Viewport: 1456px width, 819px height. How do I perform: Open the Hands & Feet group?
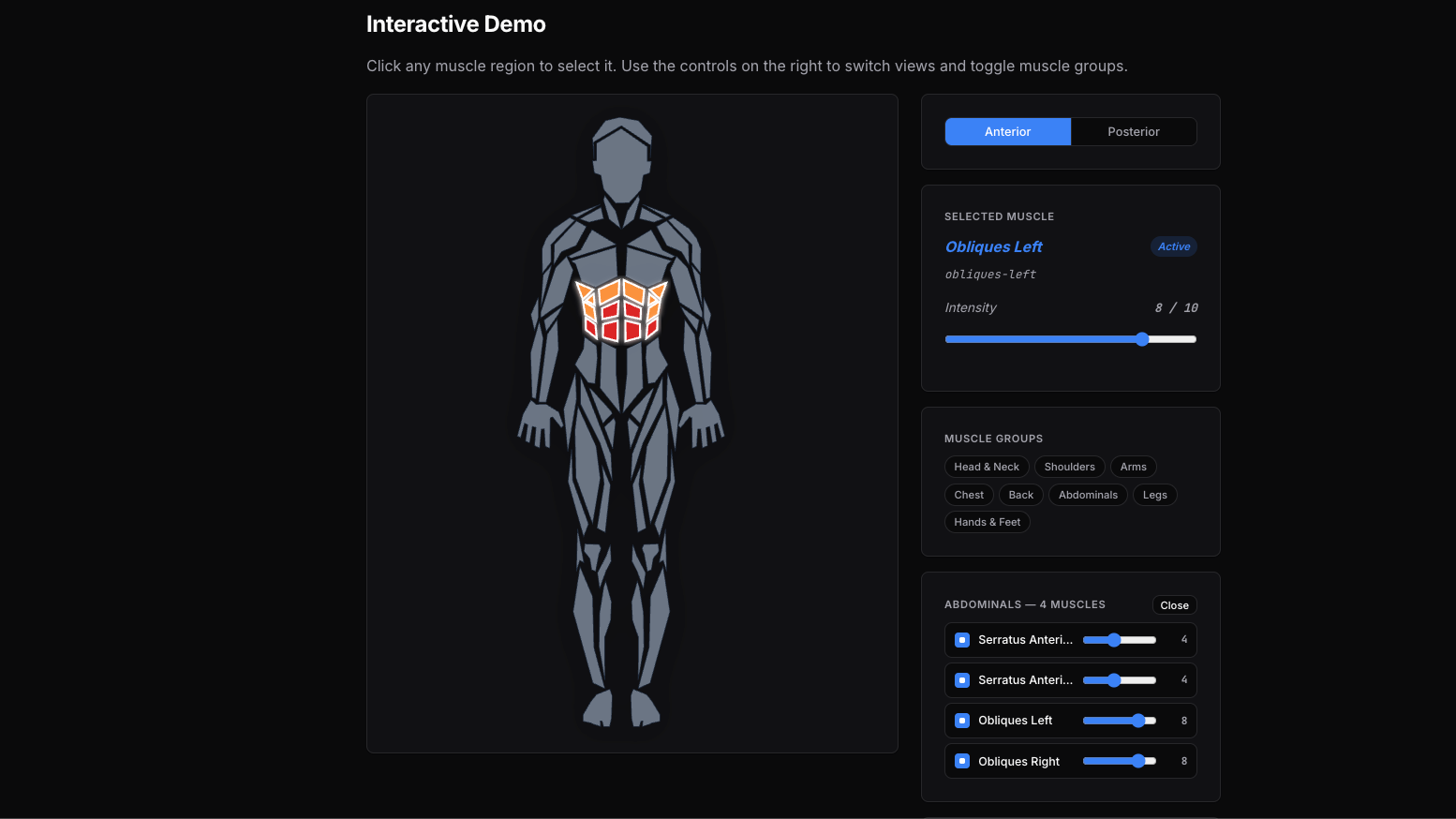point(987,521)
